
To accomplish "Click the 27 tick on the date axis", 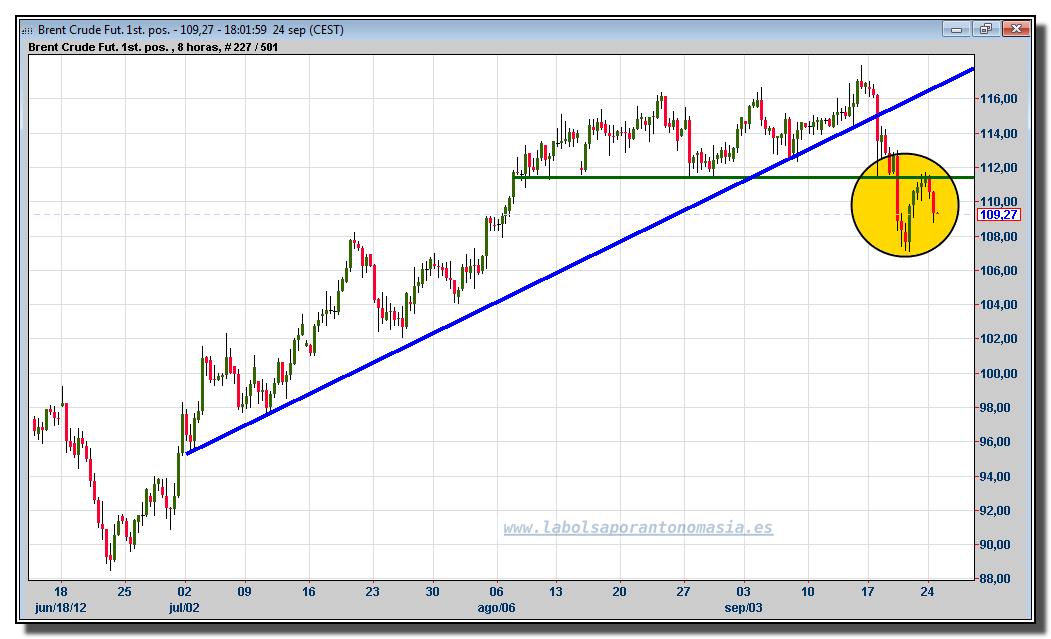I will 683,592.
